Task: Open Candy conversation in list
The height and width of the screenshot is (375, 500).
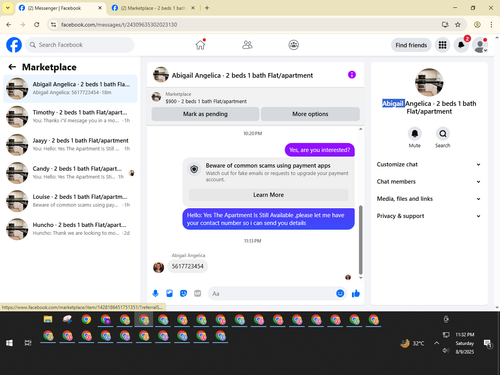Action: [70, 173]
